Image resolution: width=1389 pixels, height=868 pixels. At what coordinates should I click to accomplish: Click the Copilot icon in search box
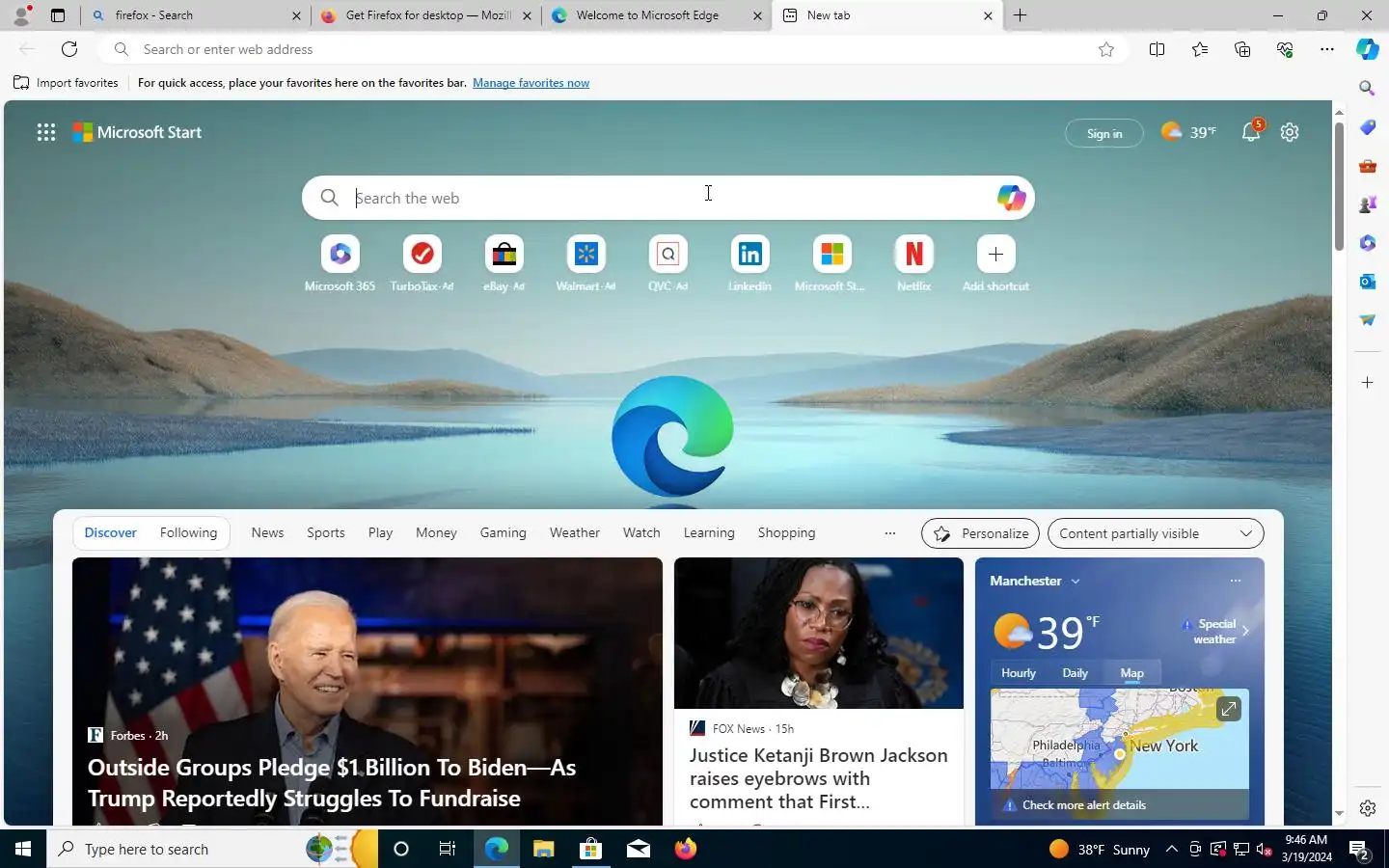click(x=1011, y=198)
